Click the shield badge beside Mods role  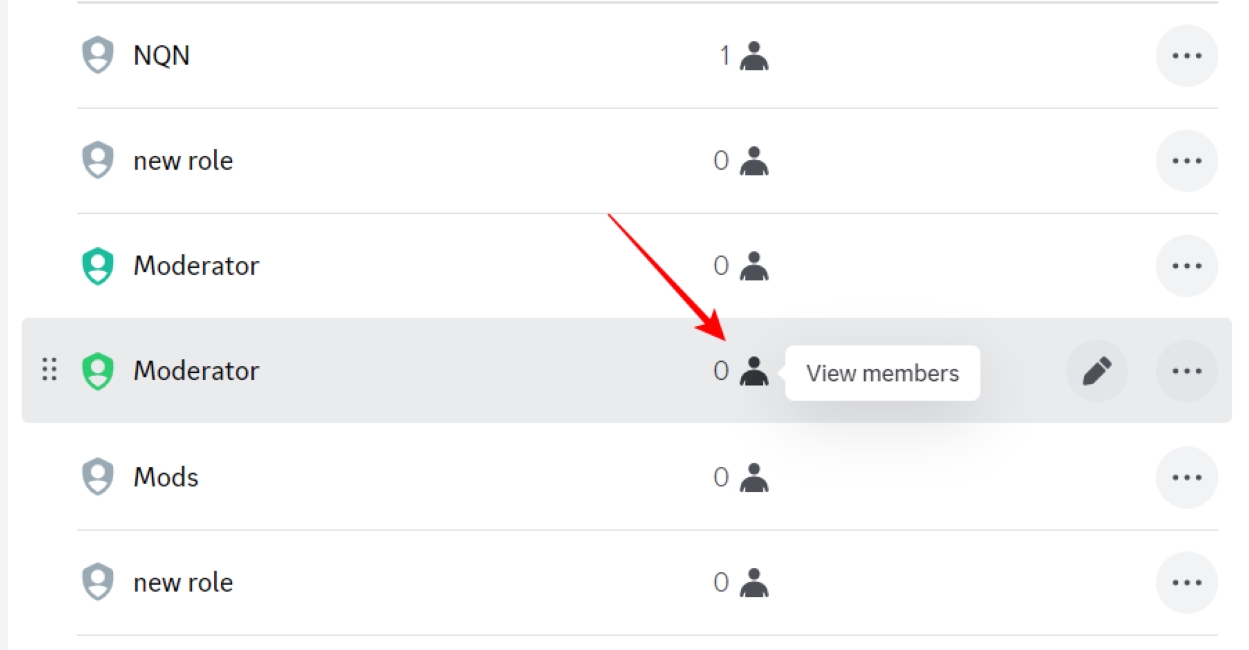[98, 477]
